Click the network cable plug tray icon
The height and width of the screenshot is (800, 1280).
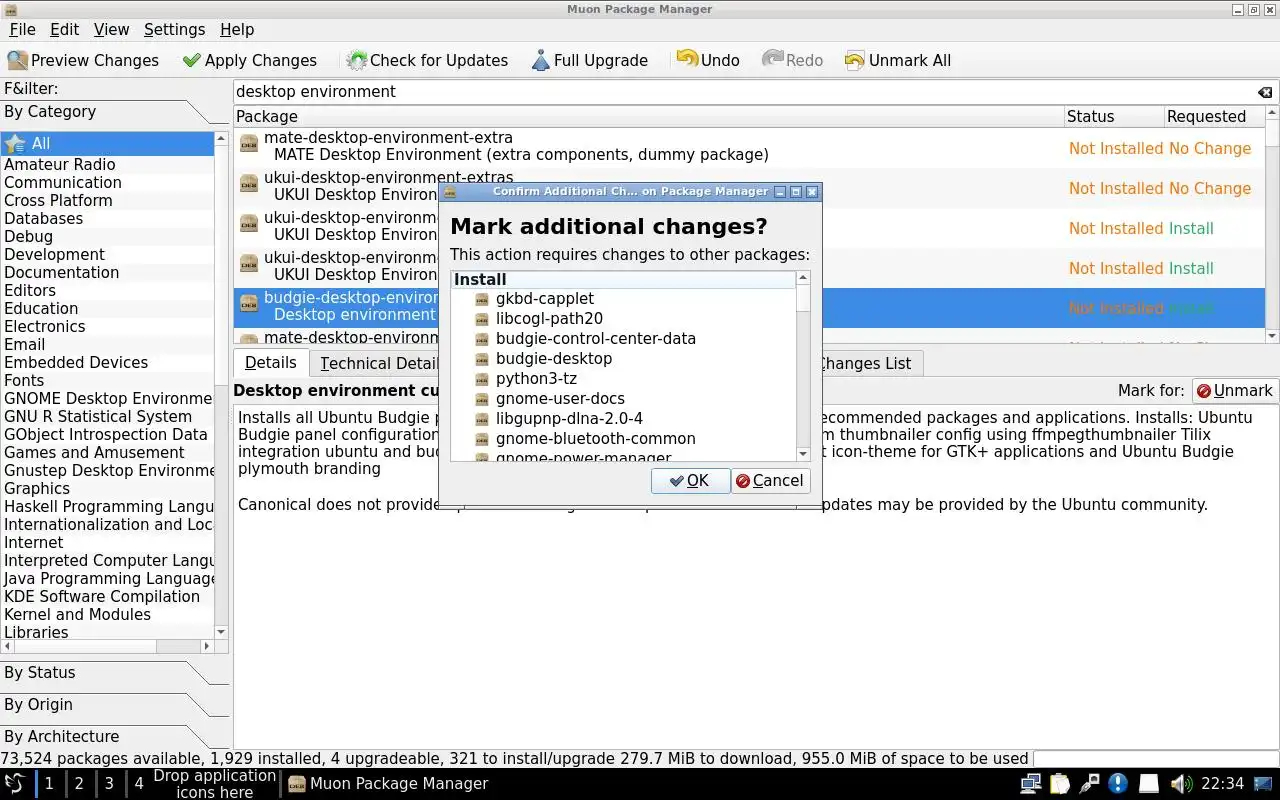(1090, 784)
